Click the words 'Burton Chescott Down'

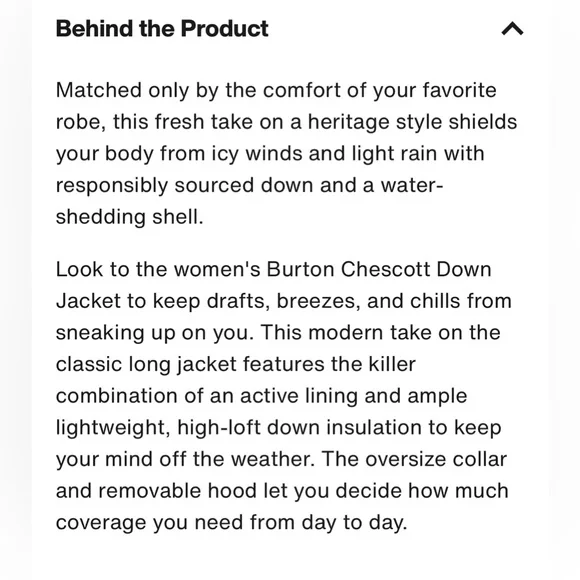pos(379,269)
